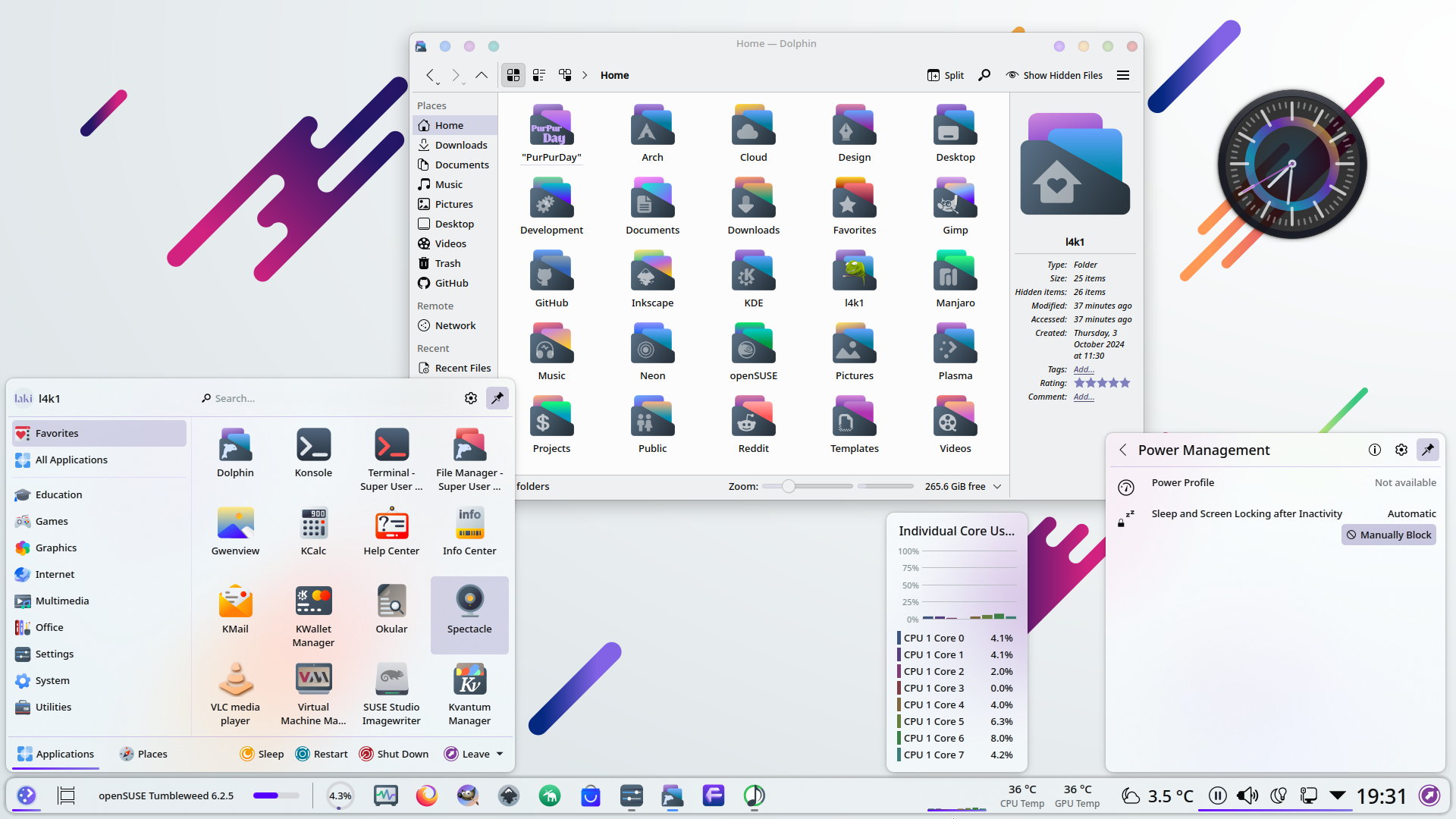This screenshot has width=1456, height=819.
Task: Click the Sleep button
Action: point(262,754)
